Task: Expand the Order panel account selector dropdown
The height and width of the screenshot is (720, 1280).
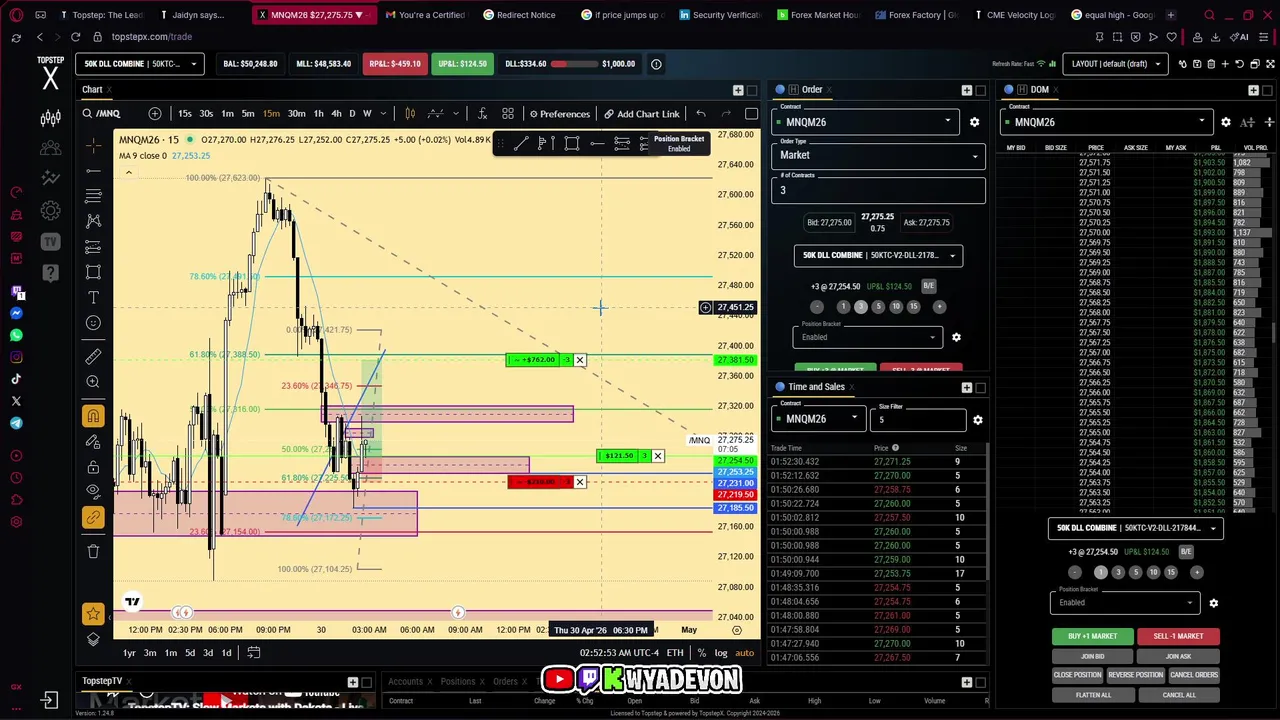Action: (878, 255)
